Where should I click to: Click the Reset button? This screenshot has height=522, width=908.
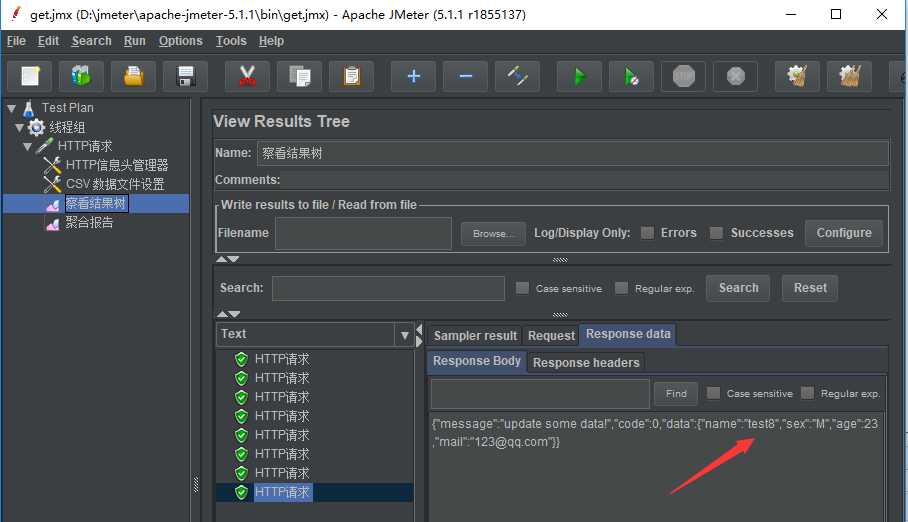click(x=810, y=288)
